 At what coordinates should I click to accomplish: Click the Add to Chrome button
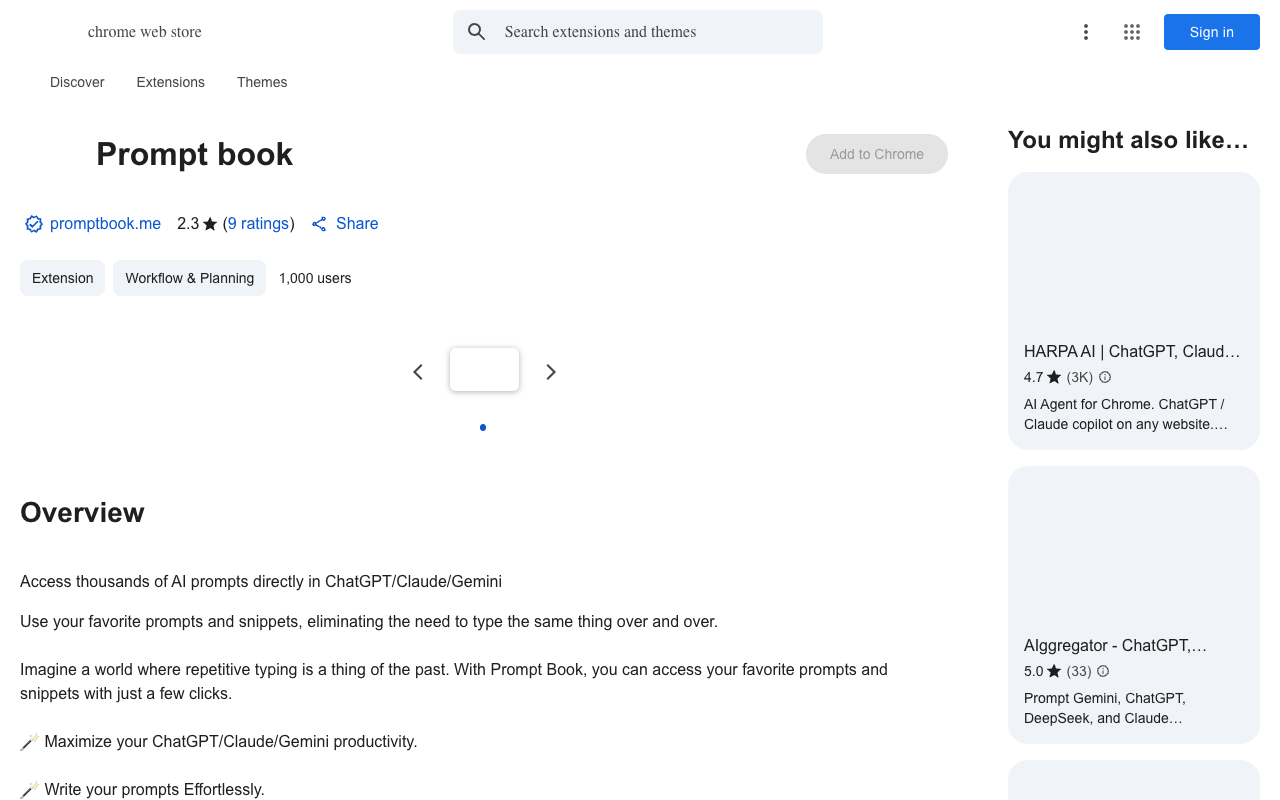click(x=877, y=154)
